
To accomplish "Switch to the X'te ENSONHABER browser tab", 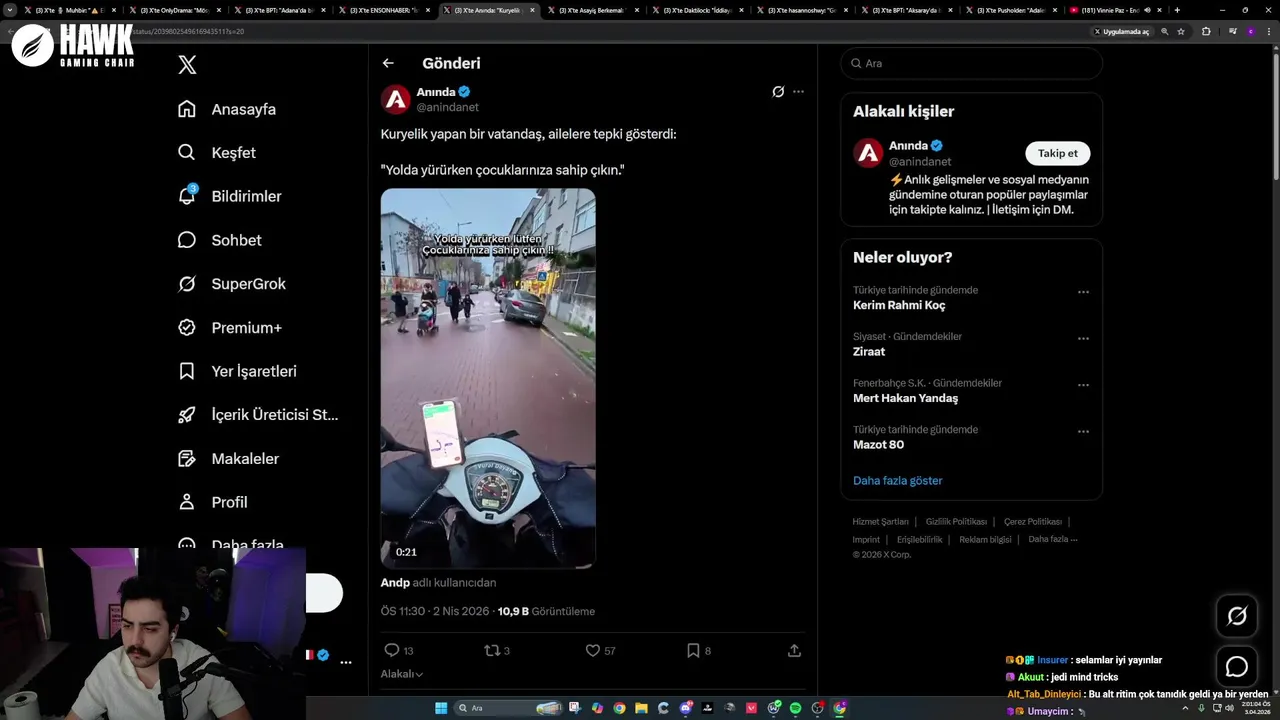I will [x=383, y=10].
